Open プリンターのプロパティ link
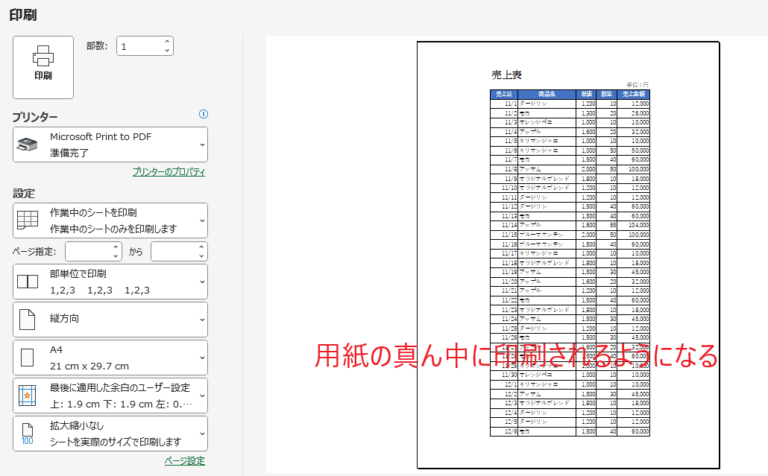This screenshot has height=476, width=768. point(168,172)
